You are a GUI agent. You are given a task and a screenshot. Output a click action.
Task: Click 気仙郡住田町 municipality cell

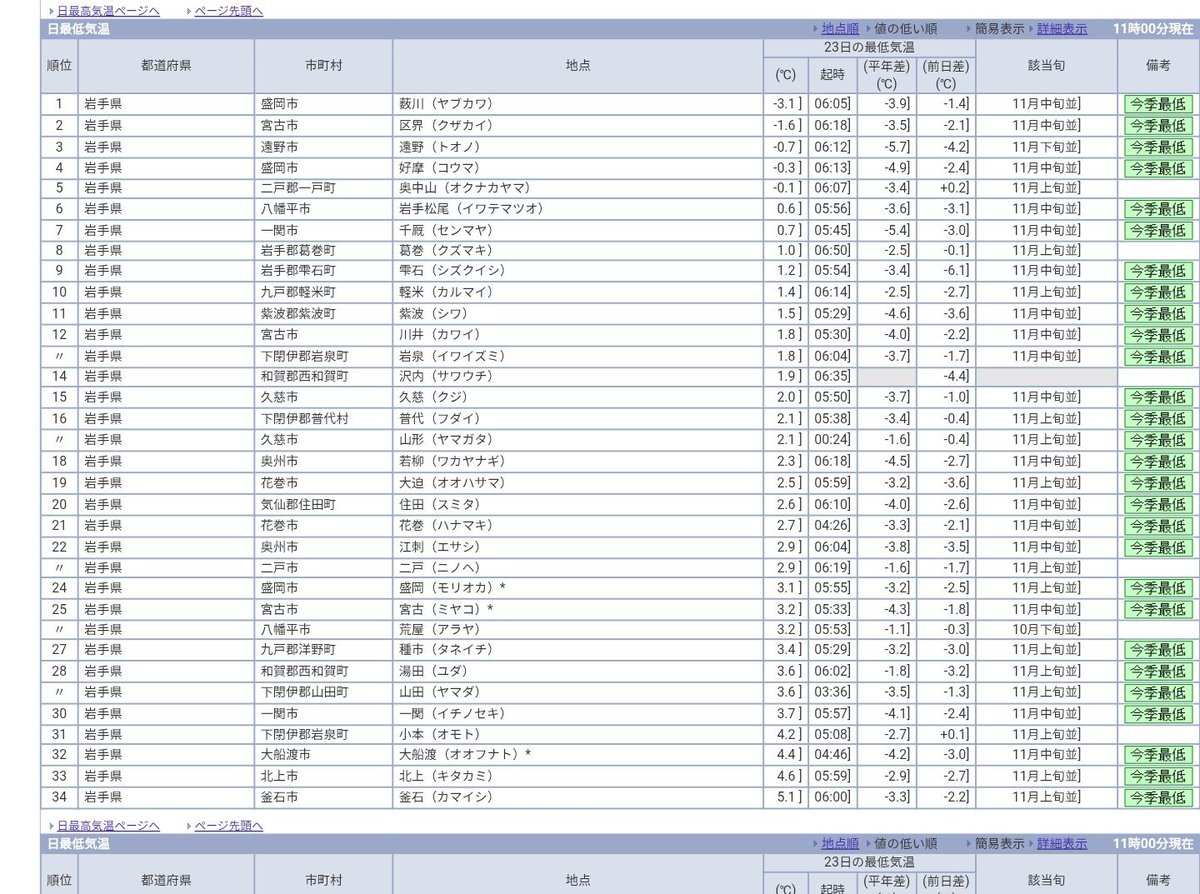click(324, 504)
